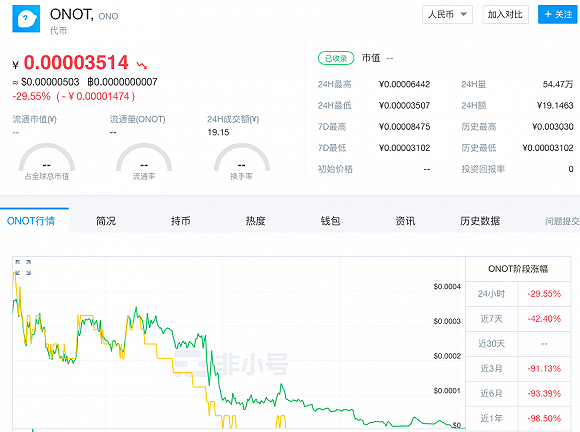This screenshot has height=432, width=580.
Task: Click the 加入对比 compare button
Action: [x=505, y=14]
